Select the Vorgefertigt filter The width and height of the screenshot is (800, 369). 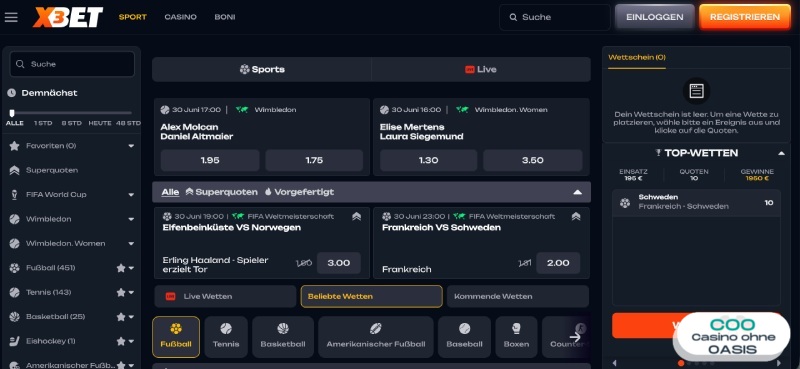pos(299,192)
